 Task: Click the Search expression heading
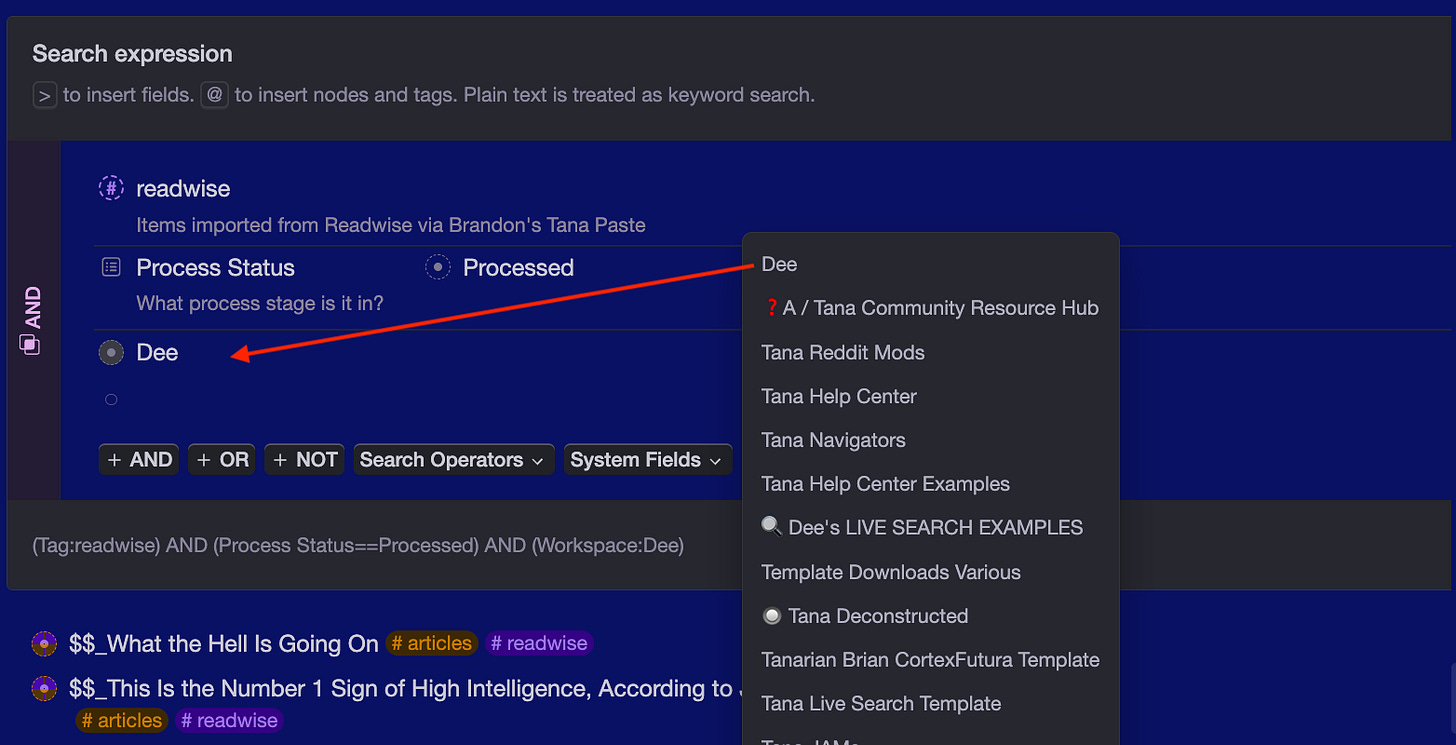click(132, 54)
